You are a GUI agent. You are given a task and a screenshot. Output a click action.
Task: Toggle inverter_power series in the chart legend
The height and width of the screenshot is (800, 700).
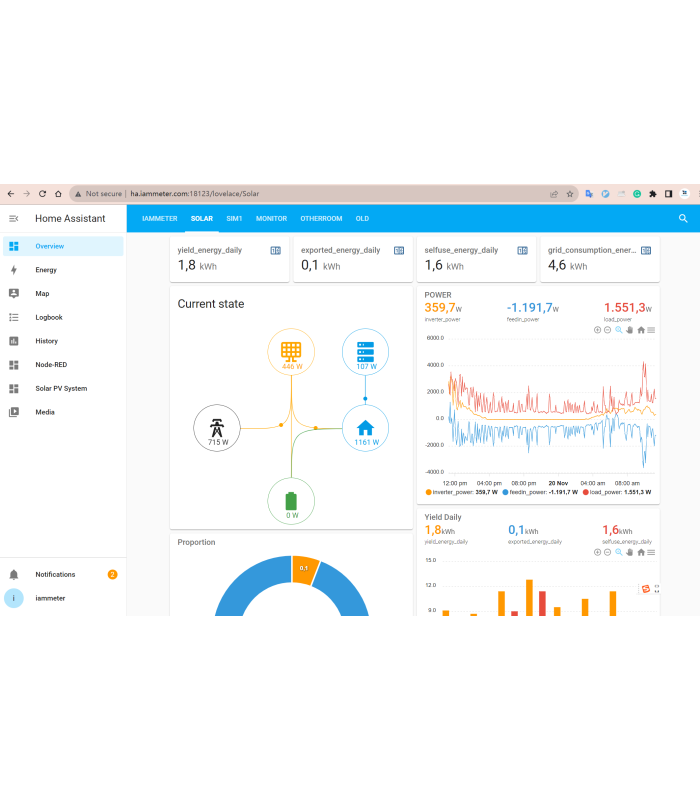[x=460, y=492]
